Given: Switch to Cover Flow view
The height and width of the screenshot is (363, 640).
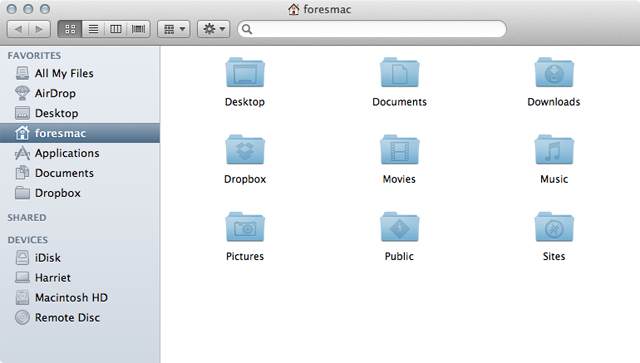Looking at the screenshot, I should point(138,29).
